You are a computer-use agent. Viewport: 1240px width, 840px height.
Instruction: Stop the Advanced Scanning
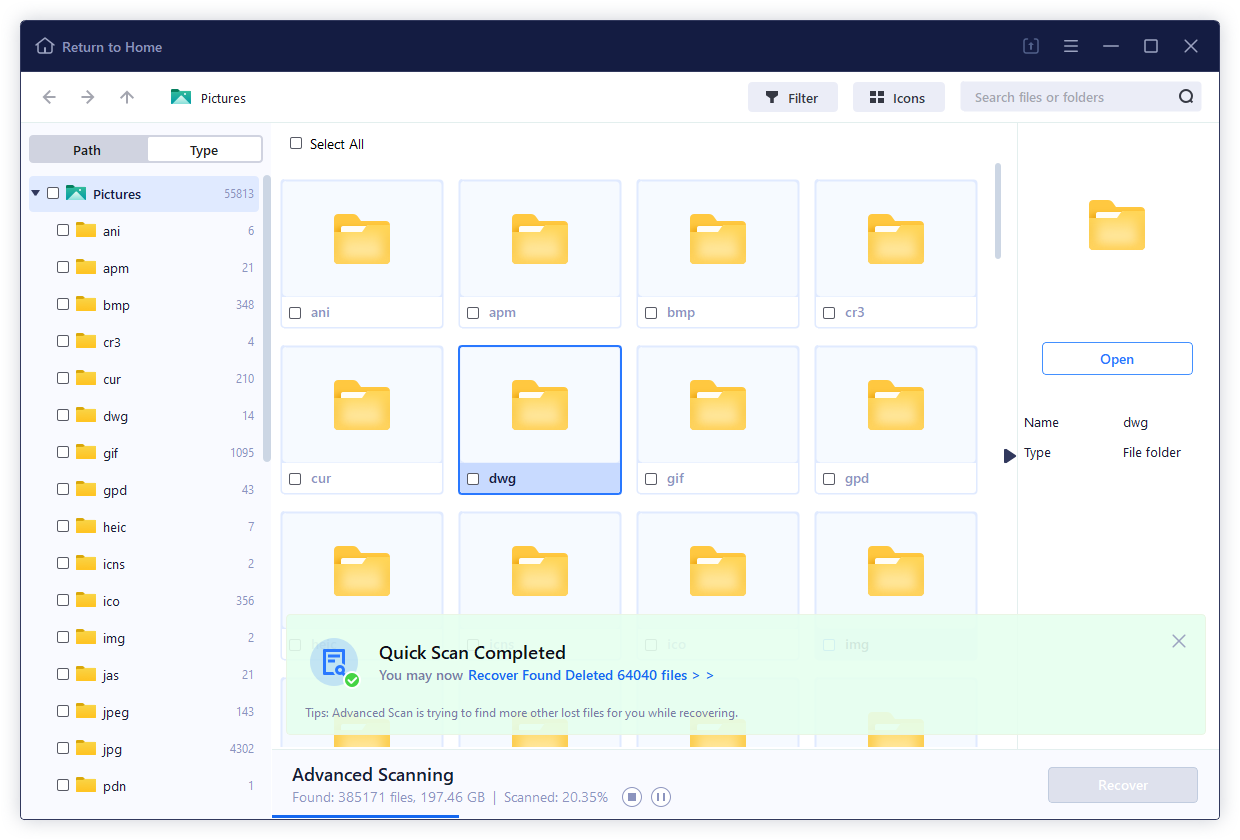(x=631, y=797)
